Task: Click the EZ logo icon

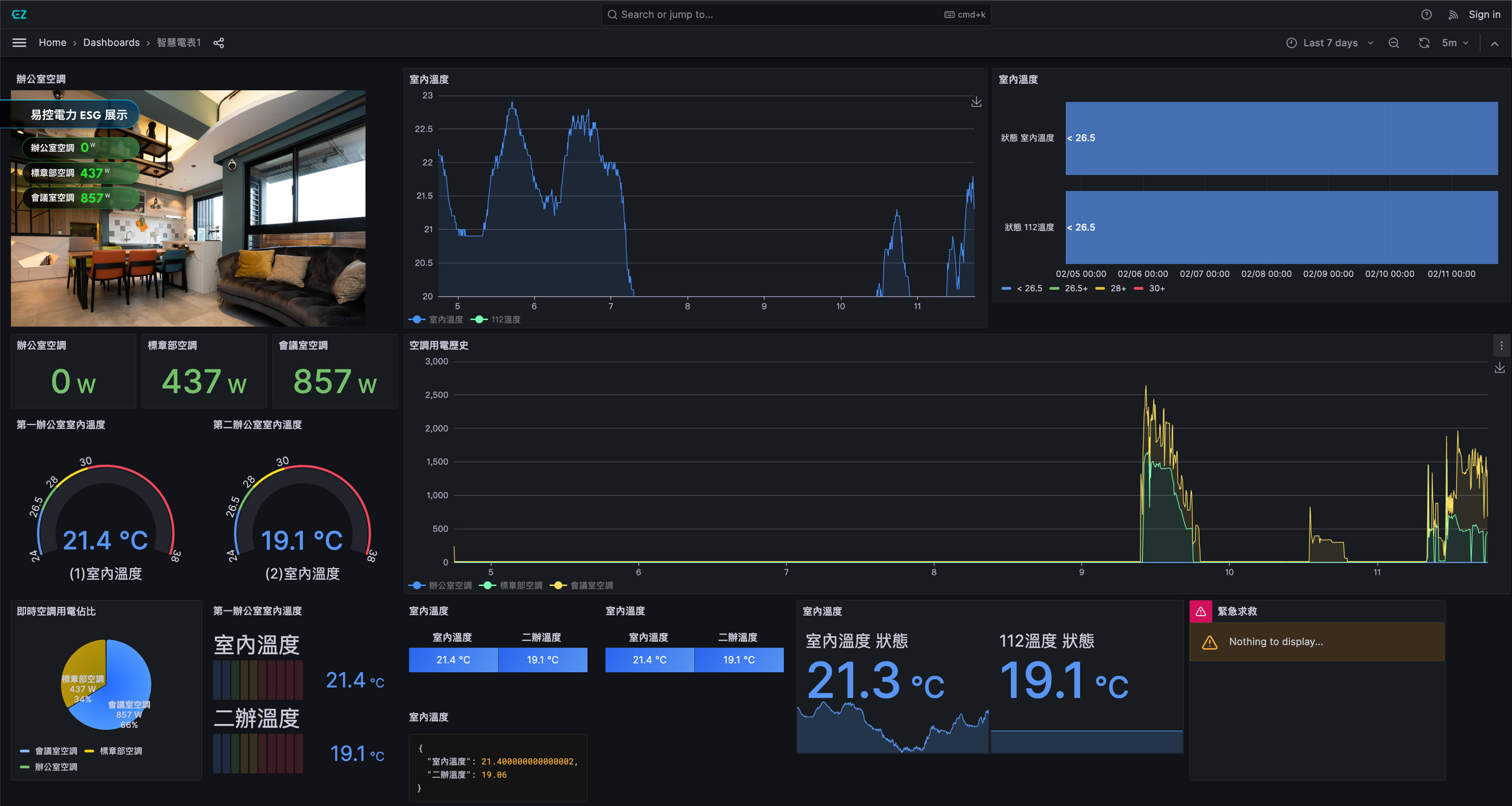Action: (x=19, y=14)
